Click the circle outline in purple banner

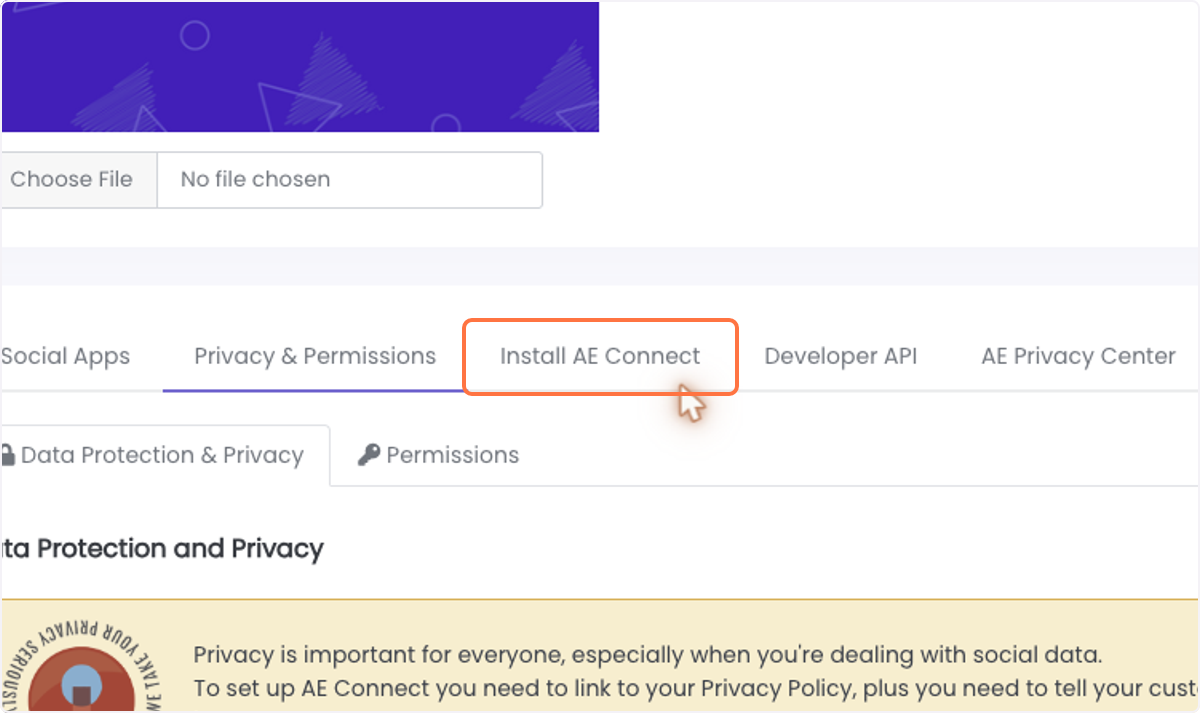click(194, 36)
